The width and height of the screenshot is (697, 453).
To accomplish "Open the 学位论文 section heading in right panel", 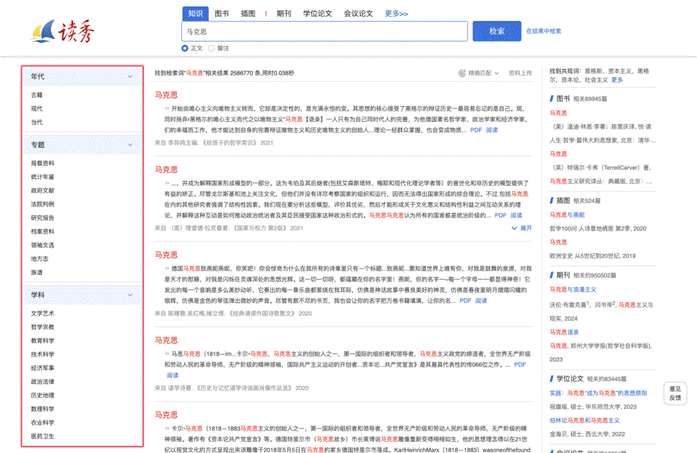I will (570, 379).
